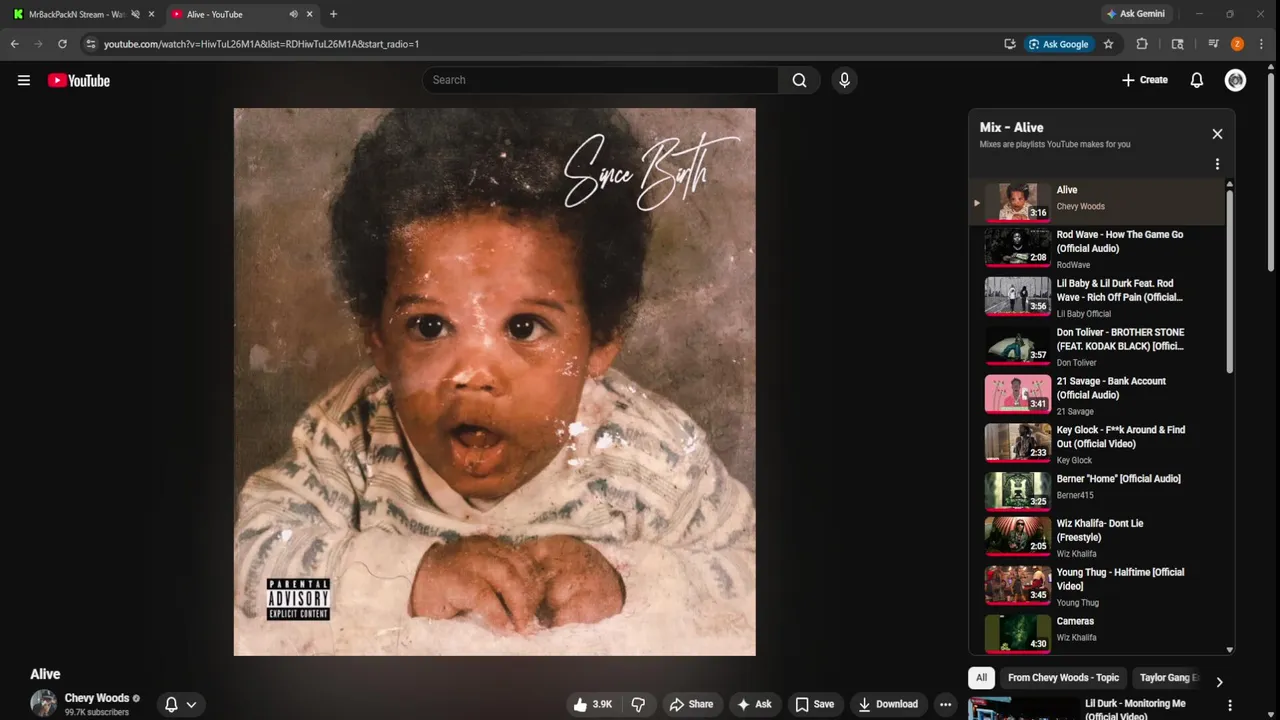
Task: Open the browser media controls icon
Action: pyautogui.click(x=1213, y=44)
